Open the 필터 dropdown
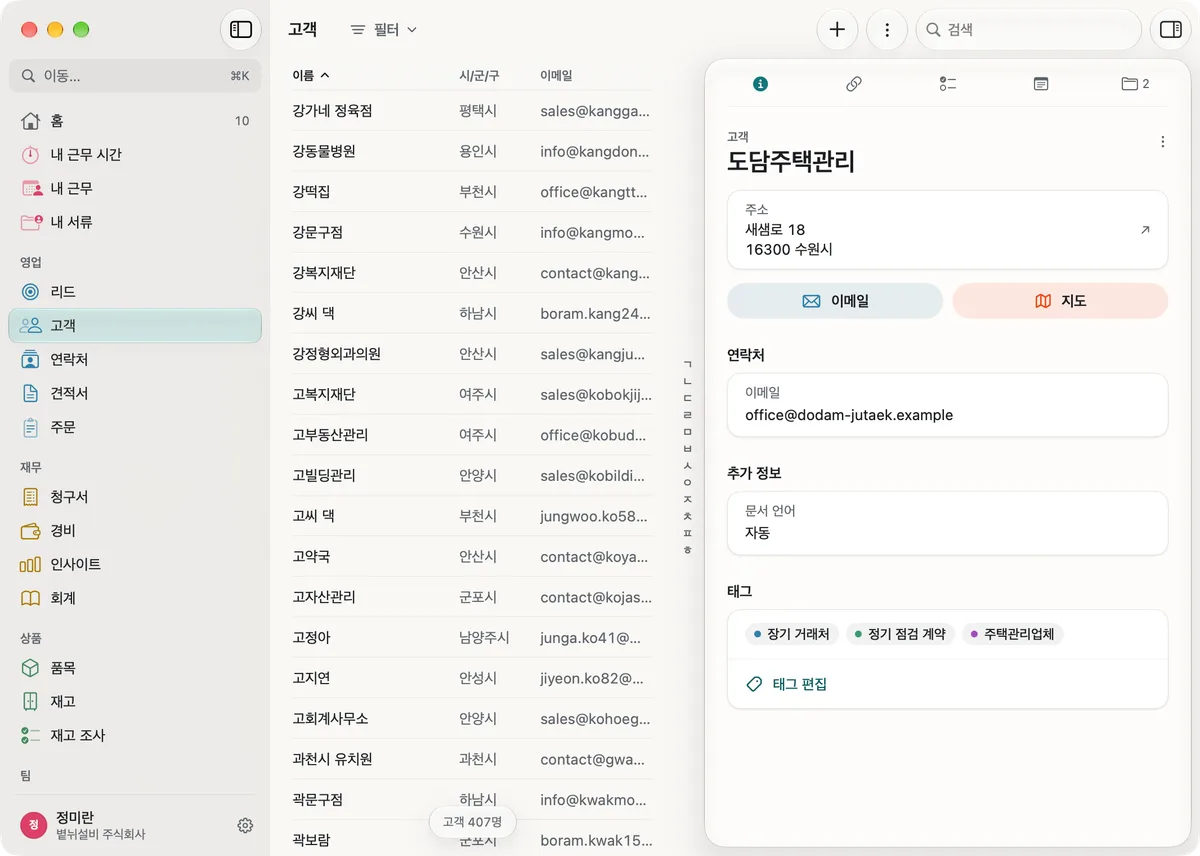The width and height of the screenshot is (1200, 856). click(384, 30)
